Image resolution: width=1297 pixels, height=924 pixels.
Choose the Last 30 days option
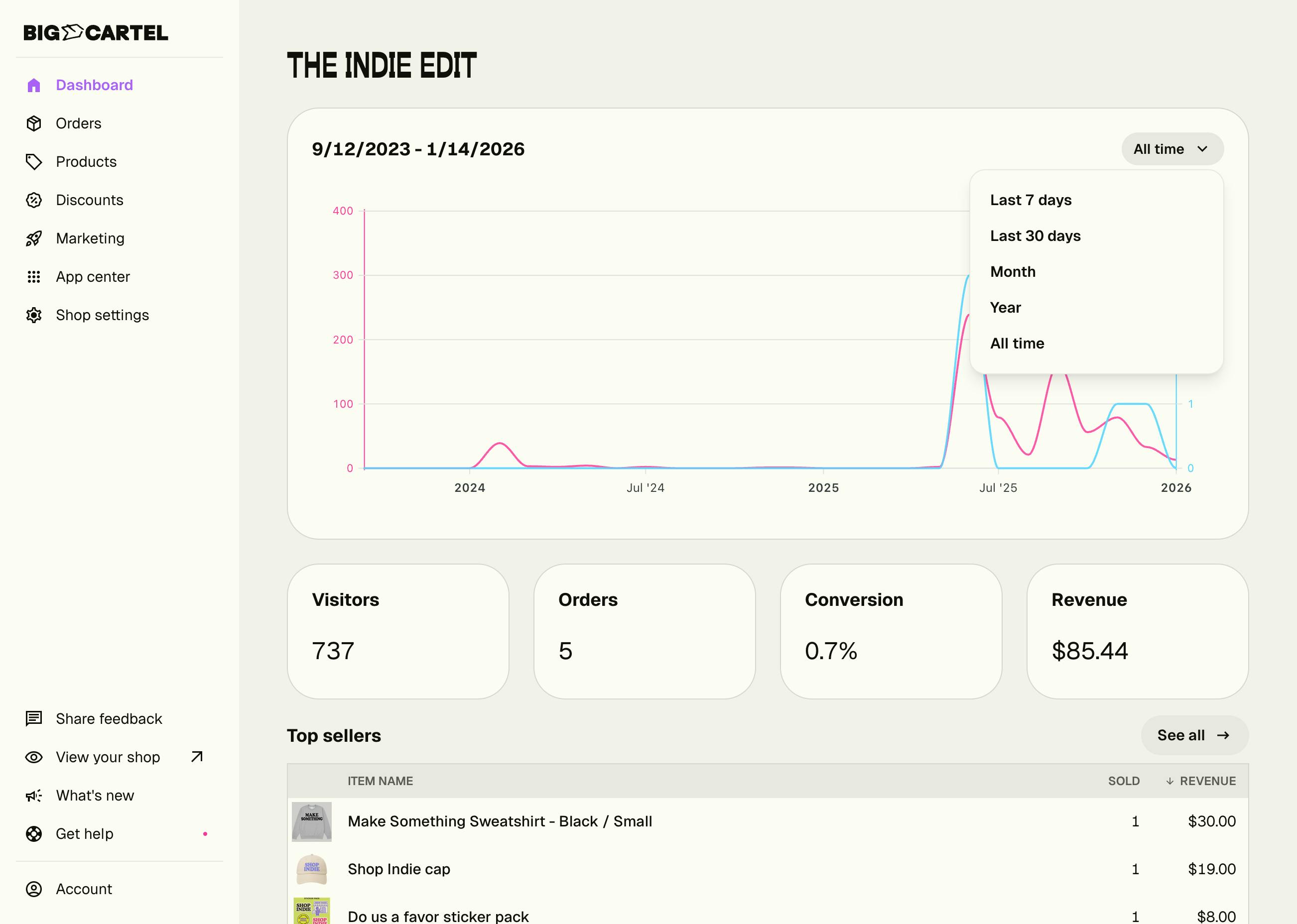(x=1035, y=236)
